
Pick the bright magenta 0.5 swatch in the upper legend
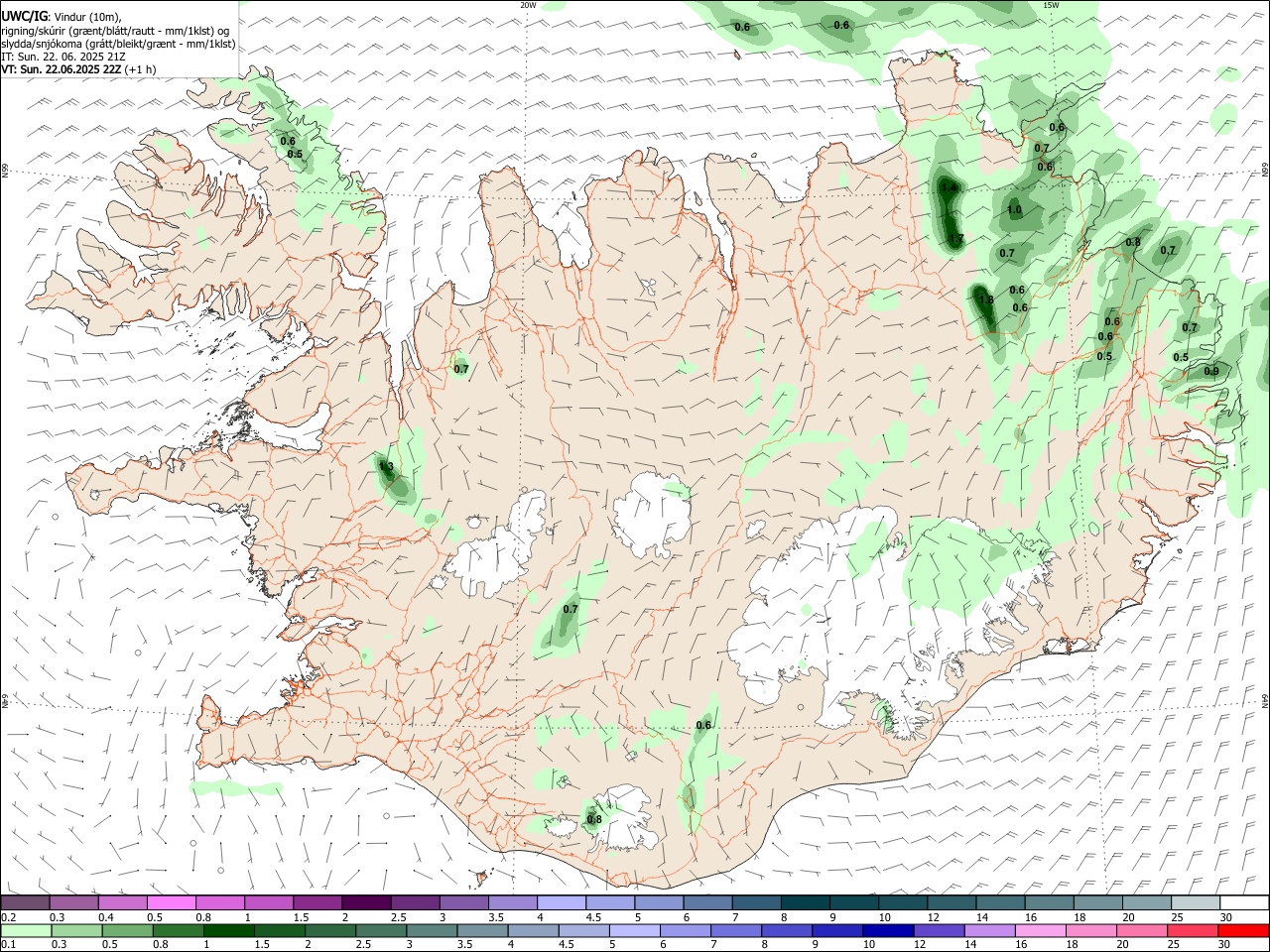click(171, 902)
